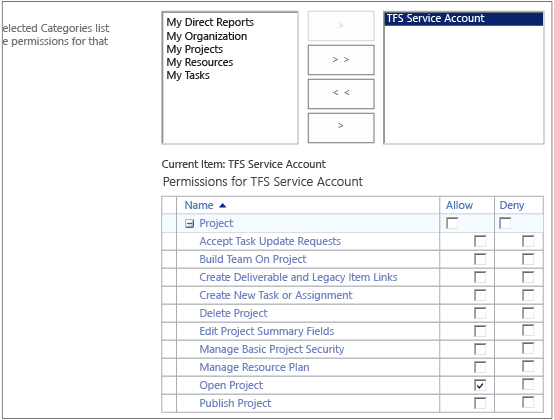
Task: Sort permissions by Name column header
Action: tap(205, 205)
